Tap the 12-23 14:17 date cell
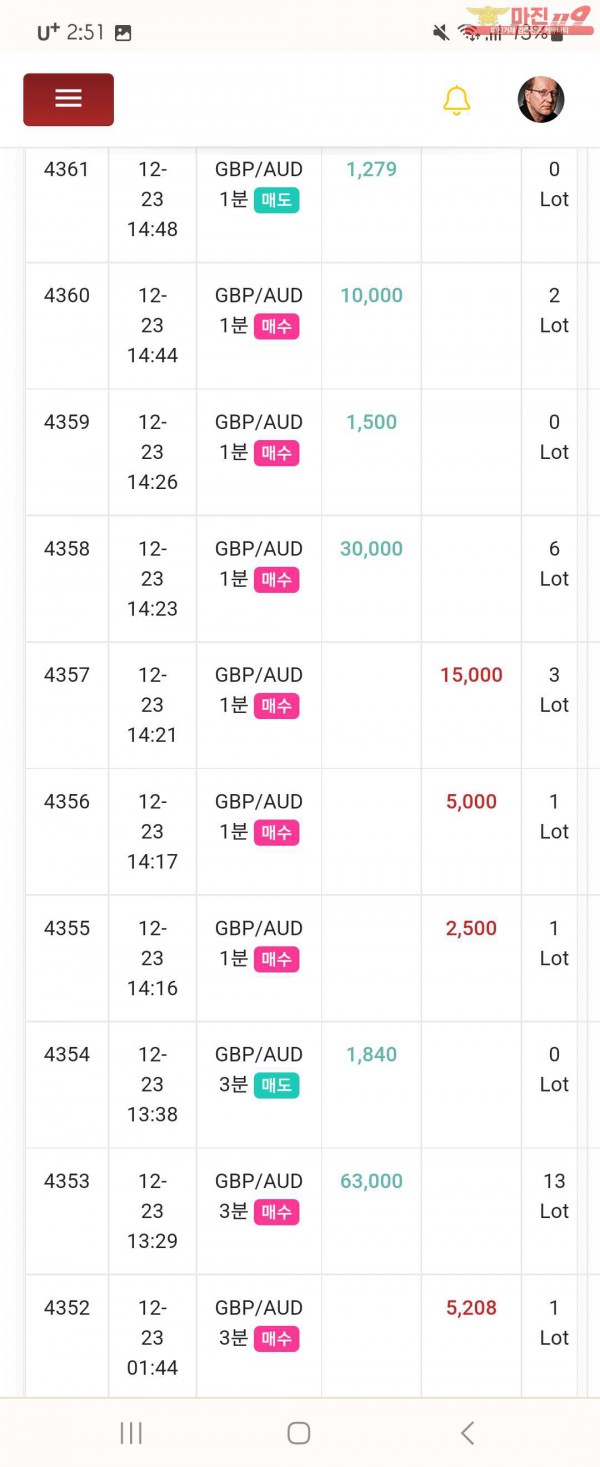This screenshot has height=1467, width=600. coord(152,831)
